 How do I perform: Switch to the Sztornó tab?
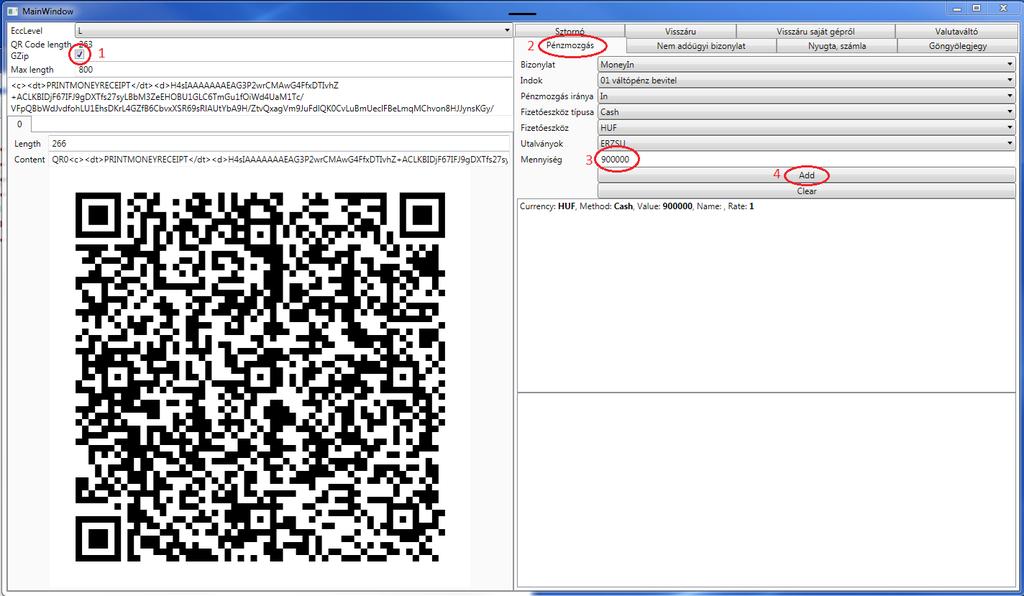[569, 31]
